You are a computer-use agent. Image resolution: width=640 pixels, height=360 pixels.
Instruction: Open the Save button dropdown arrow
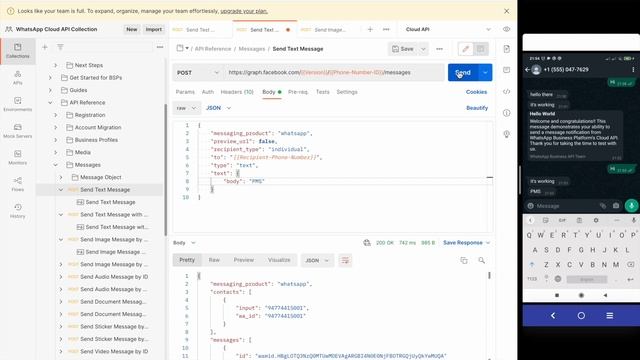(x=423, y=49)
